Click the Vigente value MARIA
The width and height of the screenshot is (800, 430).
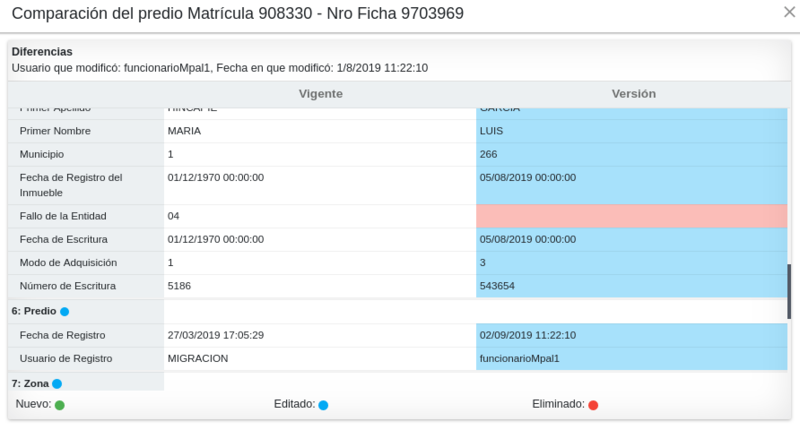(185, 131)
